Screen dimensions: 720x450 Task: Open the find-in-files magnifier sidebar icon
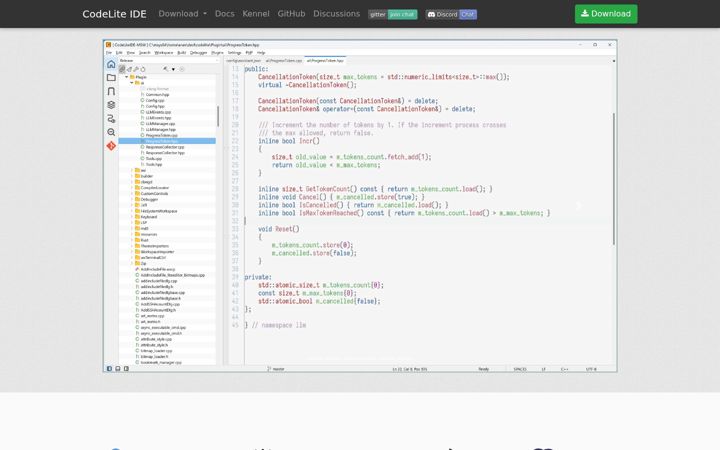(111, 132)
